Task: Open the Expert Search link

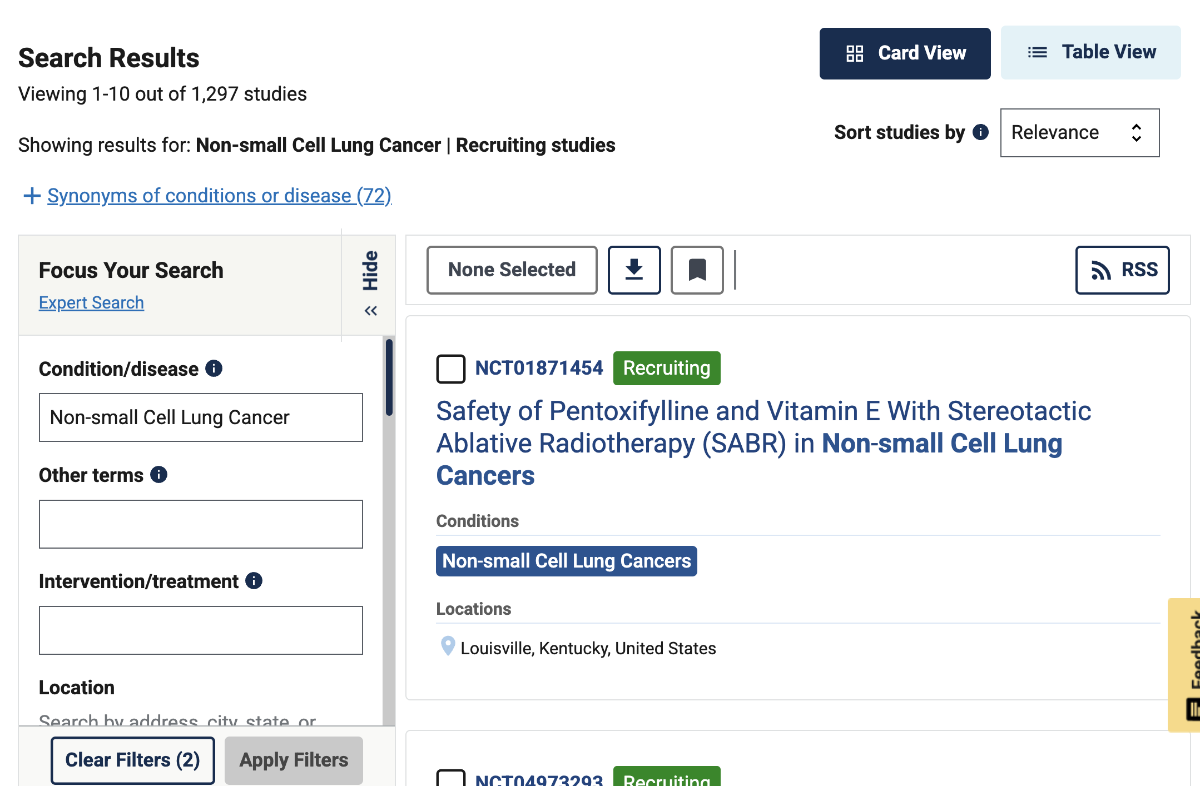Action: click(x=91, y=303)
